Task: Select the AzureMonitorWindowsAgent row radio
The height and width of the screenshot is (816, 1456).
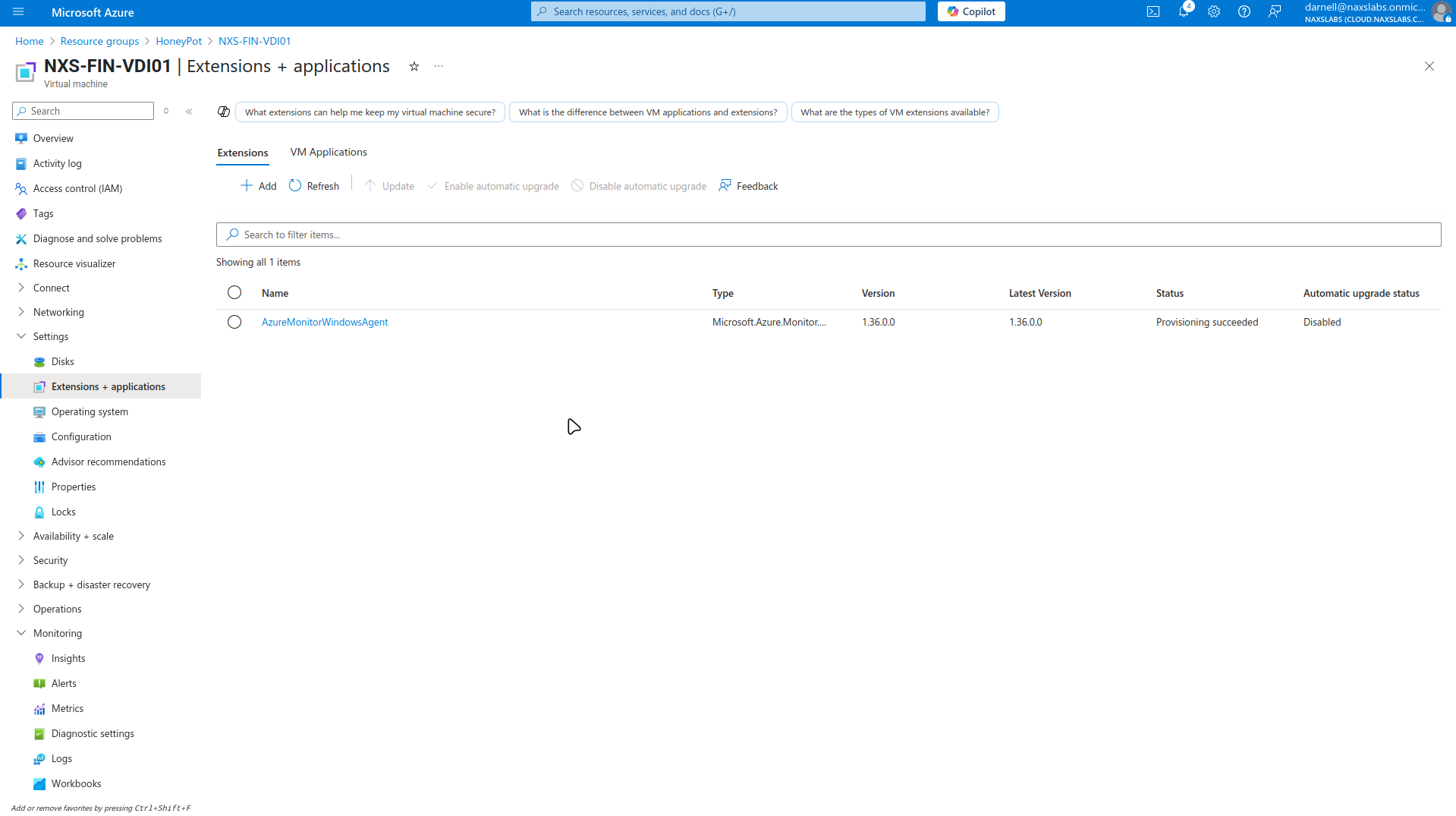Action: (x=234, y=323)
